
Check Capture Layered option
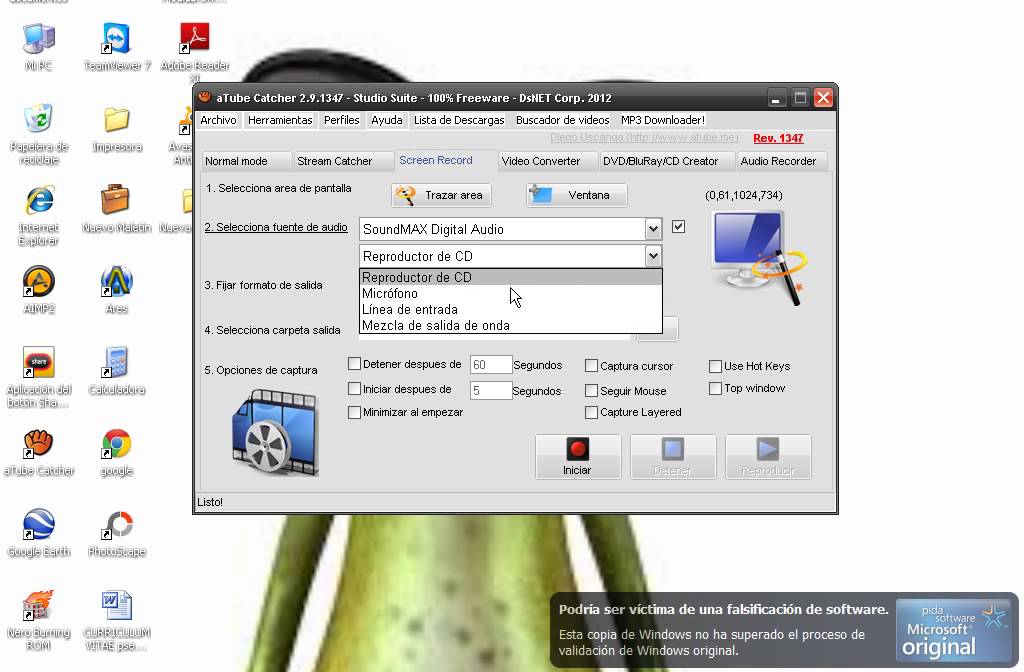[592, 412]
